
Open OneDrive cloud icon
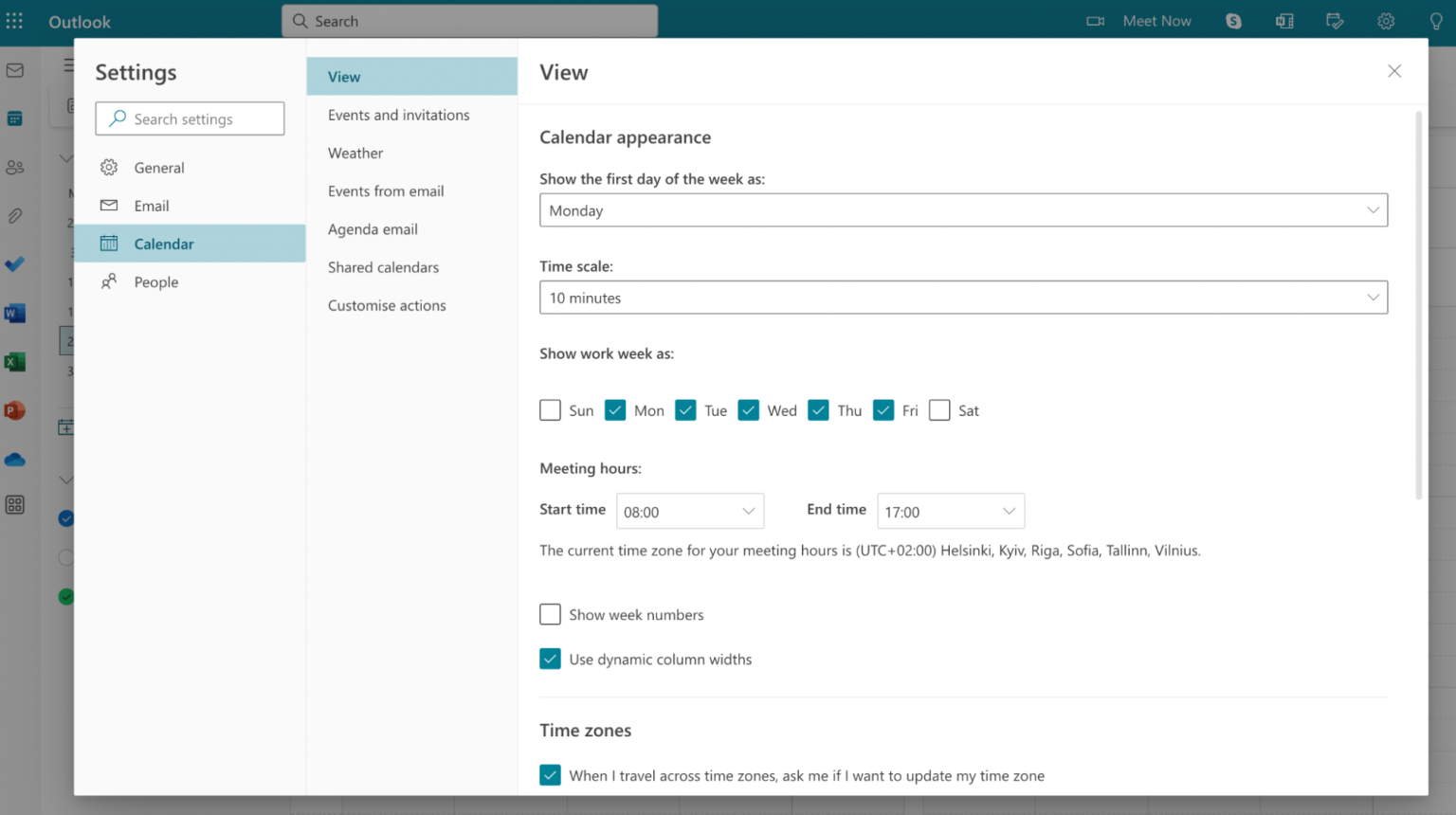point(15,460)
